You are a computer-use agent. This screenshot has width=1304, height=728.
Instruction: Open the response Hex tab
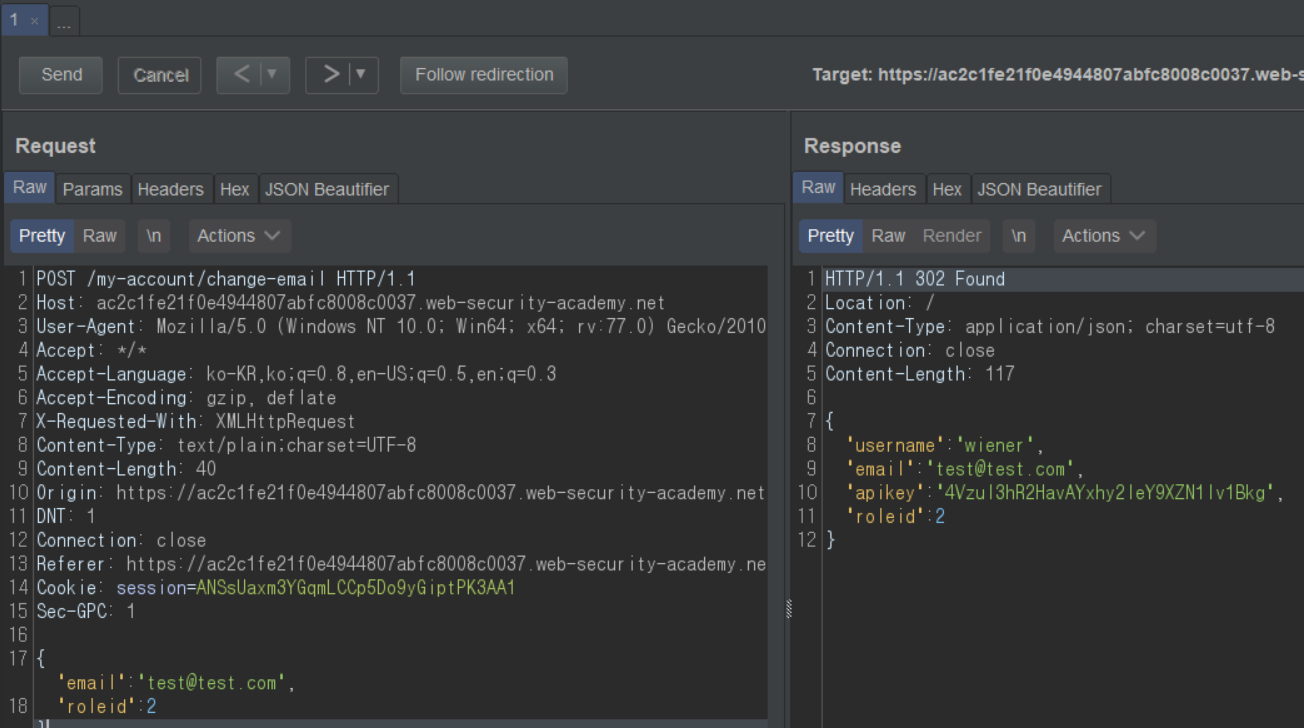[x=946, y=189]
